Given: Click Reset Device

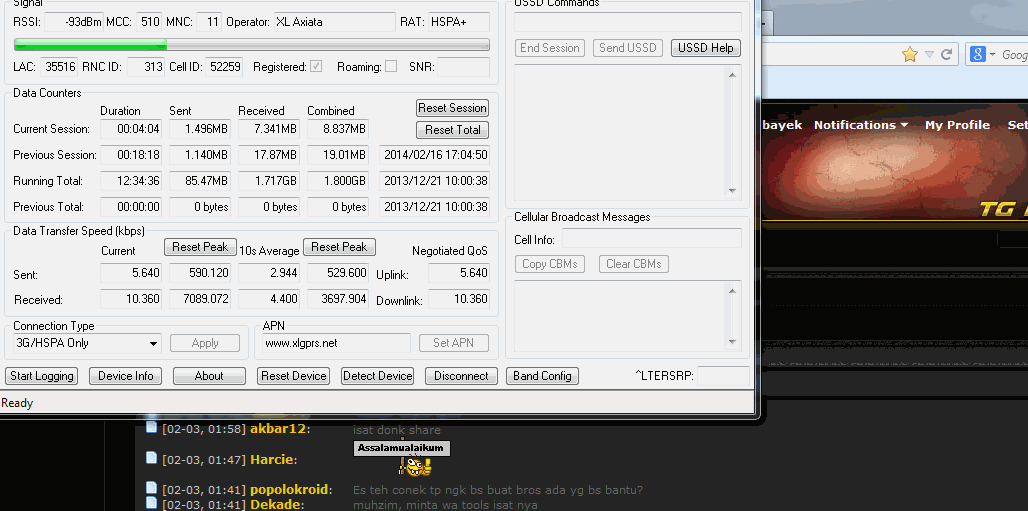Looking at the screenshot, I should (293, 376).
